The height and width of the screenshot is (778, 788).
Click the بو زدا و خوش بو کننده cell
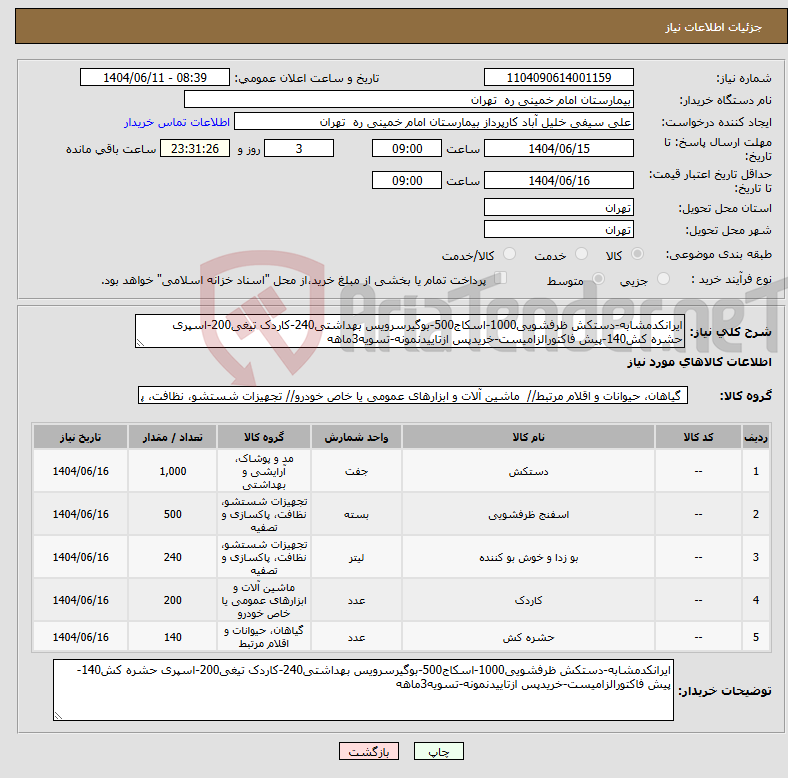click(x=528, y=557)
